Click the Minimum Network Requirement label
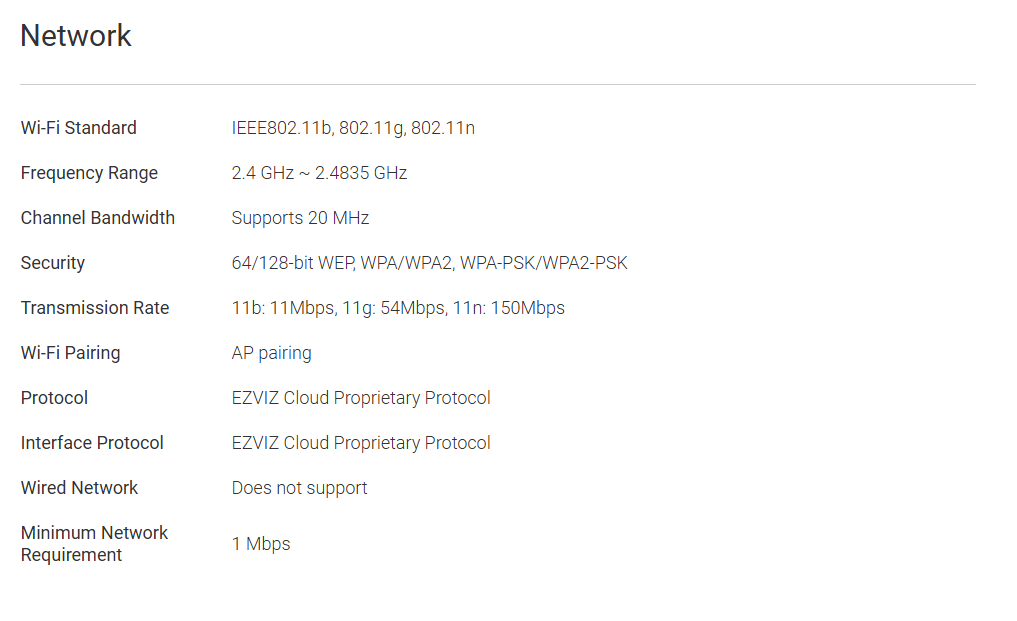1017x621 pixels. click(94, 544)
